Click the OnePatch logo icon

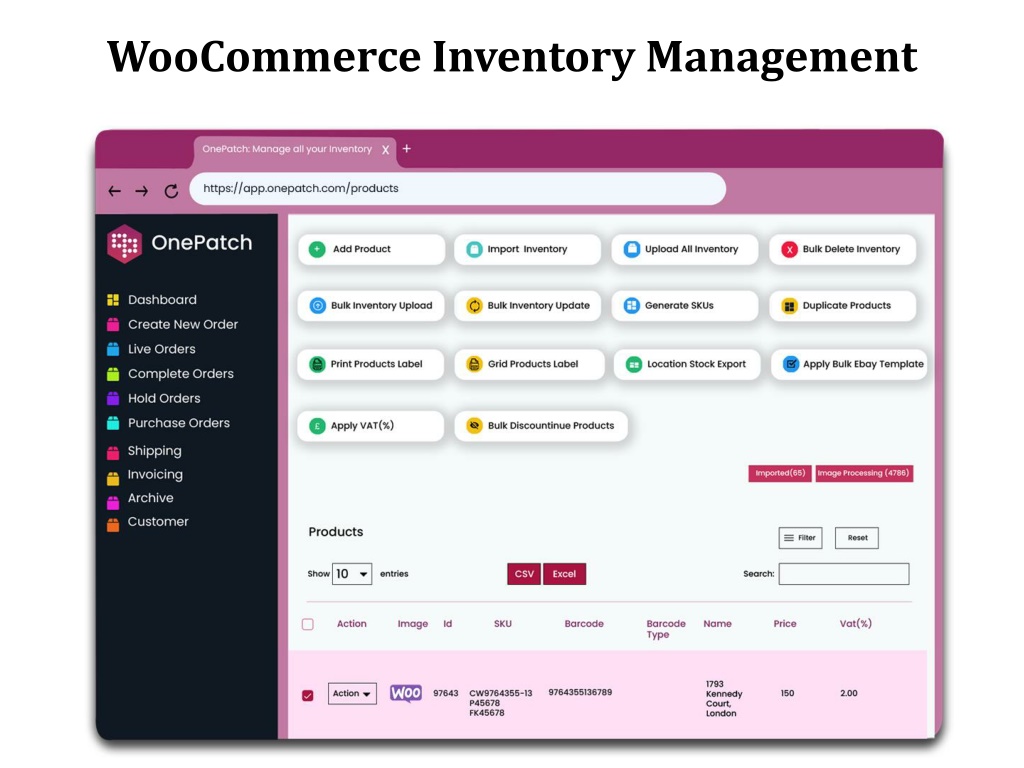pyautogui.click(x=125, y=244)
